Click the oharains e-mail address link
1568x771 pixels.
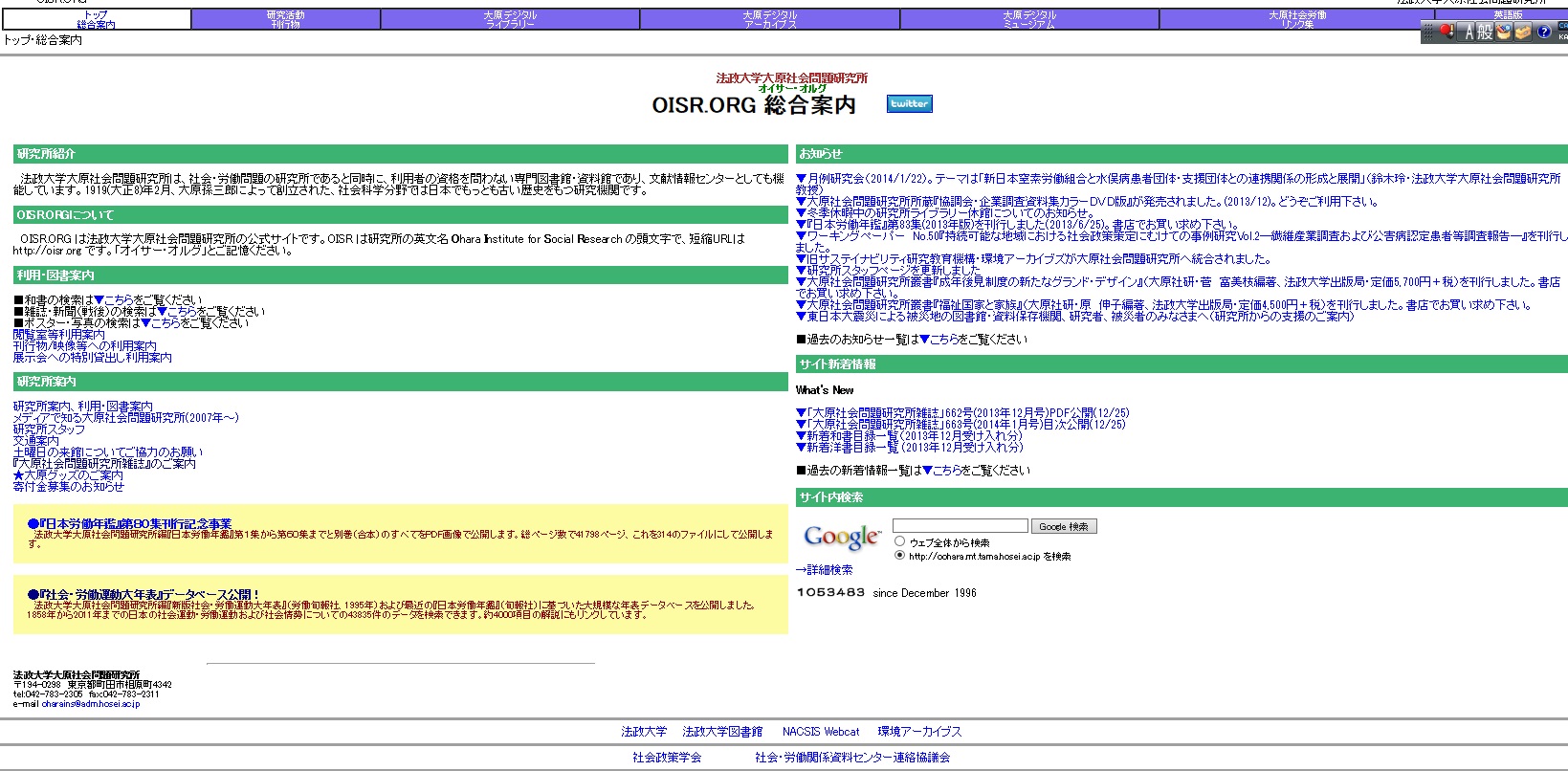pos(91,704)
